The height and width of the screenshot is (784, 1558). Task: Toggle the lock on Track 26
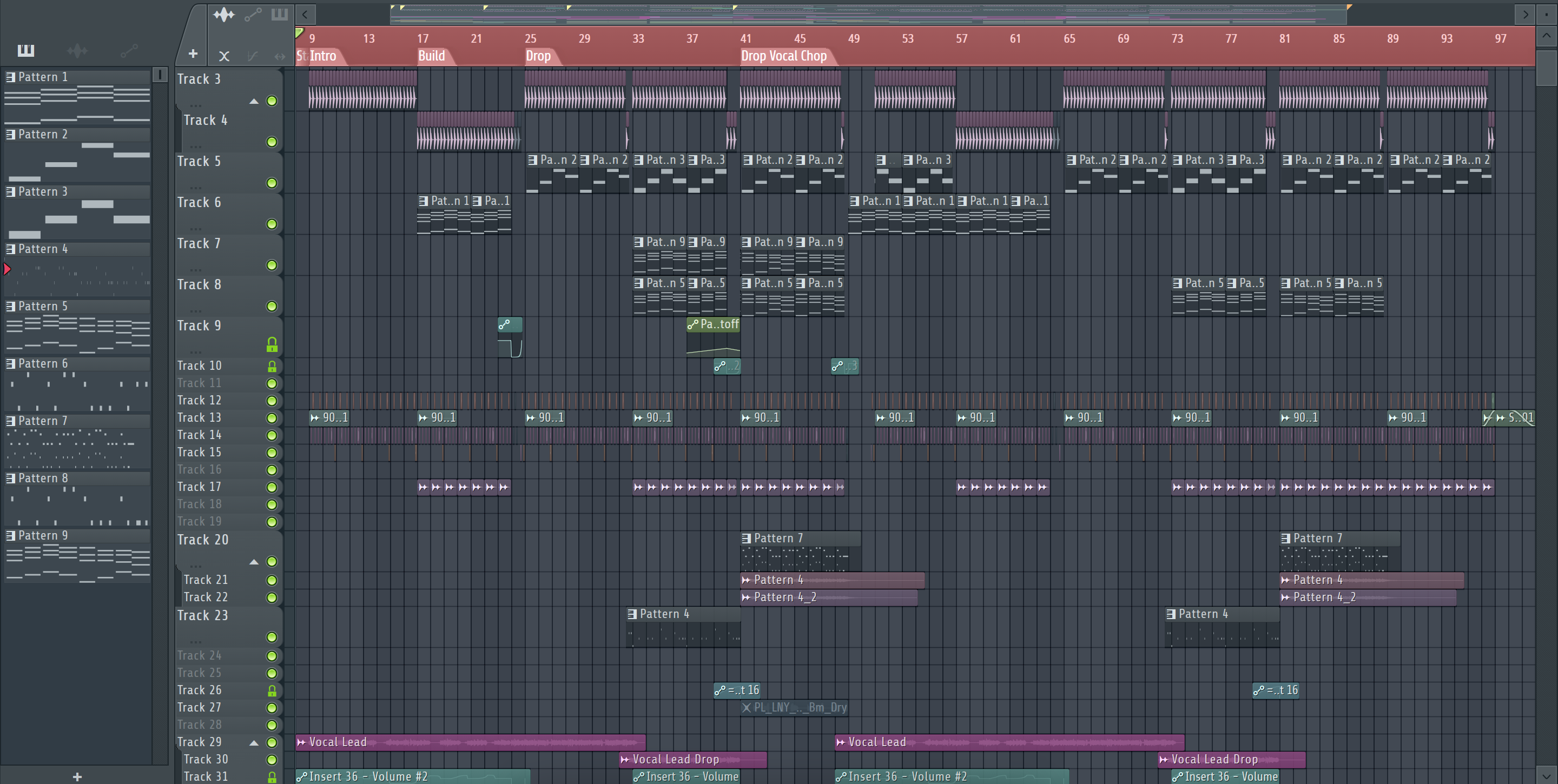pyautogui.click(x=272, y=691)
